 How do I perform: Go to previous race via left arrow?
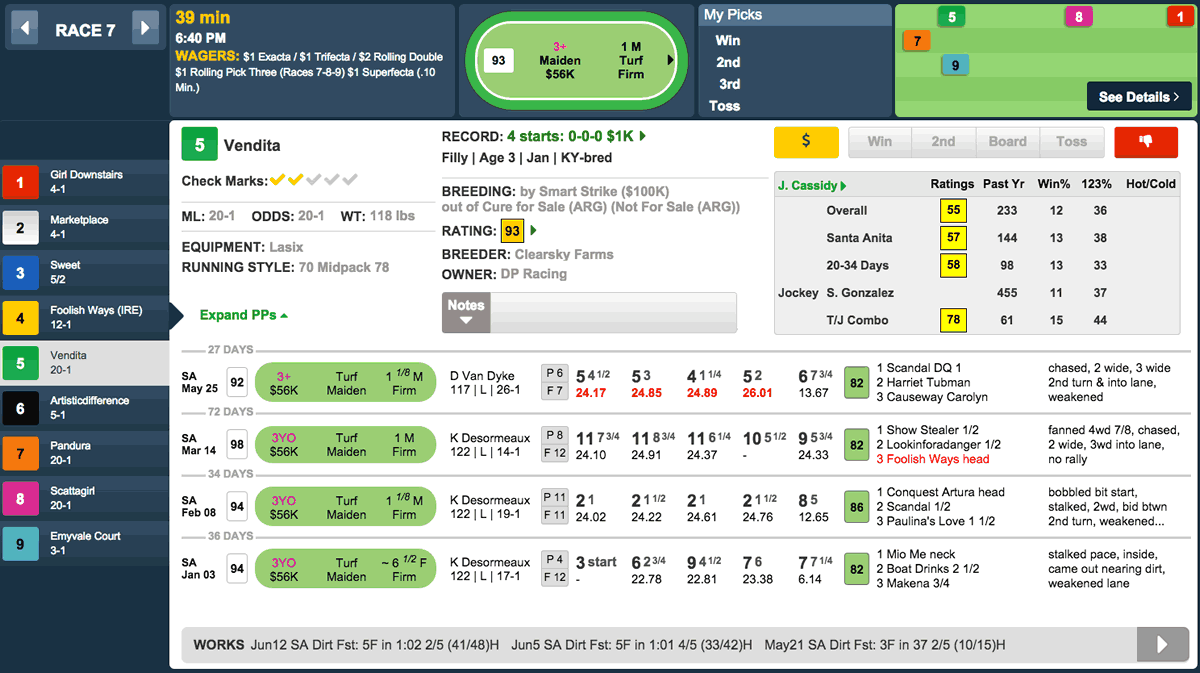[x=25, y=28]
